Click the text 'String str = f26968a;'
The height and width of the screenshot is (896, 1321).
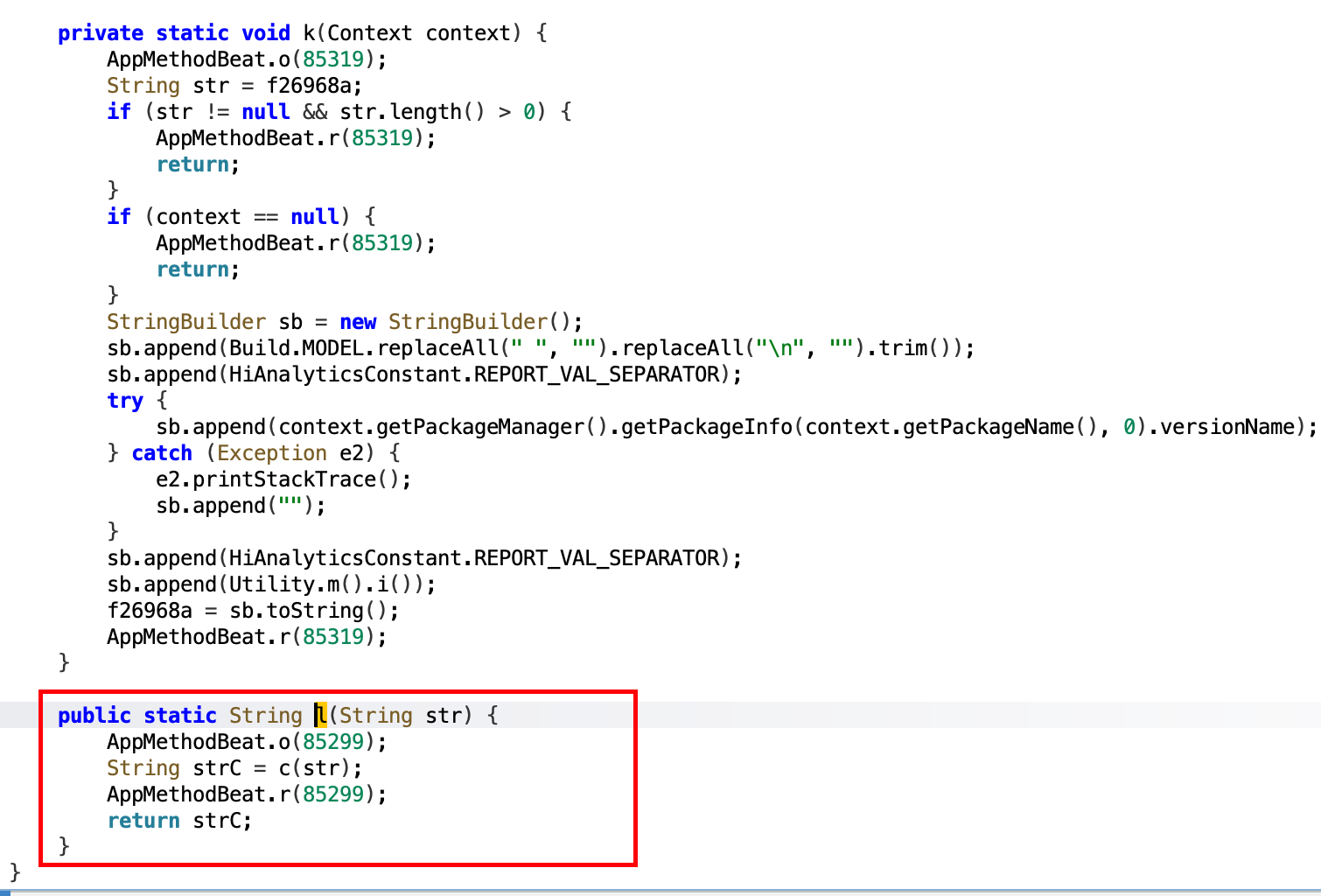click(234, 86)
